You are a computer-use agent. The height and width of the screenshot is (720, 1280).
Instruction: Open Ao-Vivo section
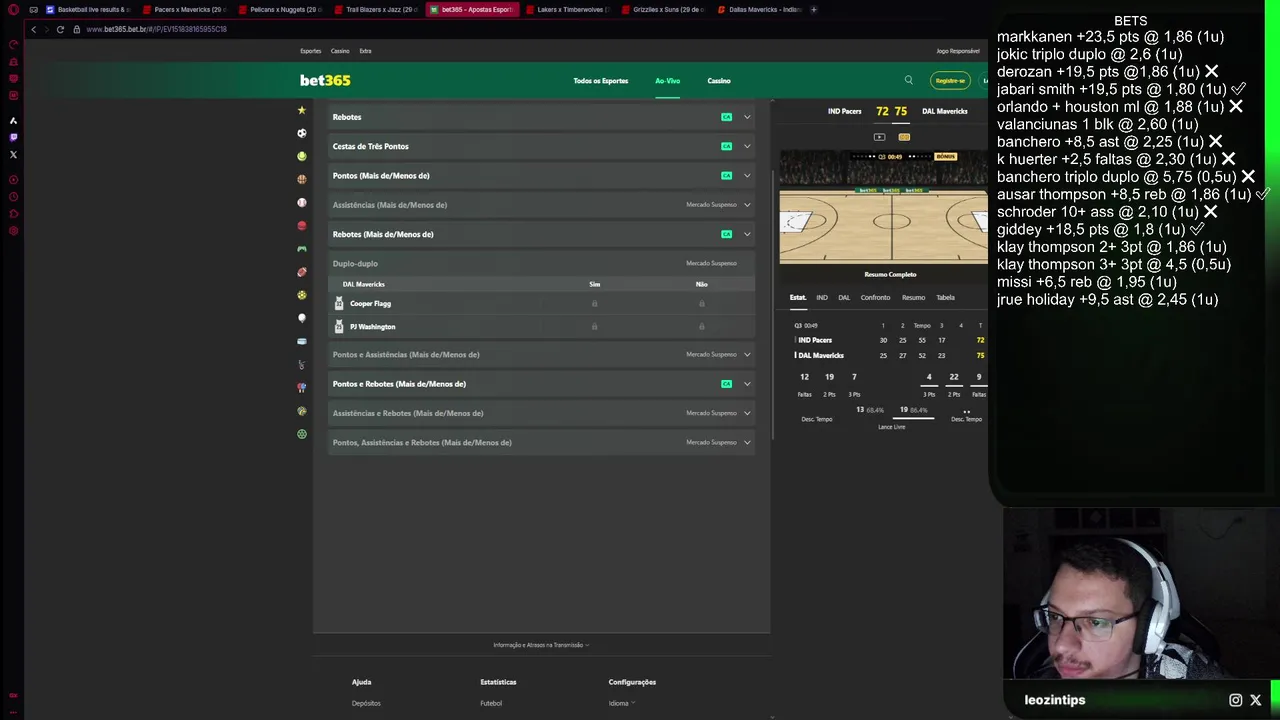[667, 80]
